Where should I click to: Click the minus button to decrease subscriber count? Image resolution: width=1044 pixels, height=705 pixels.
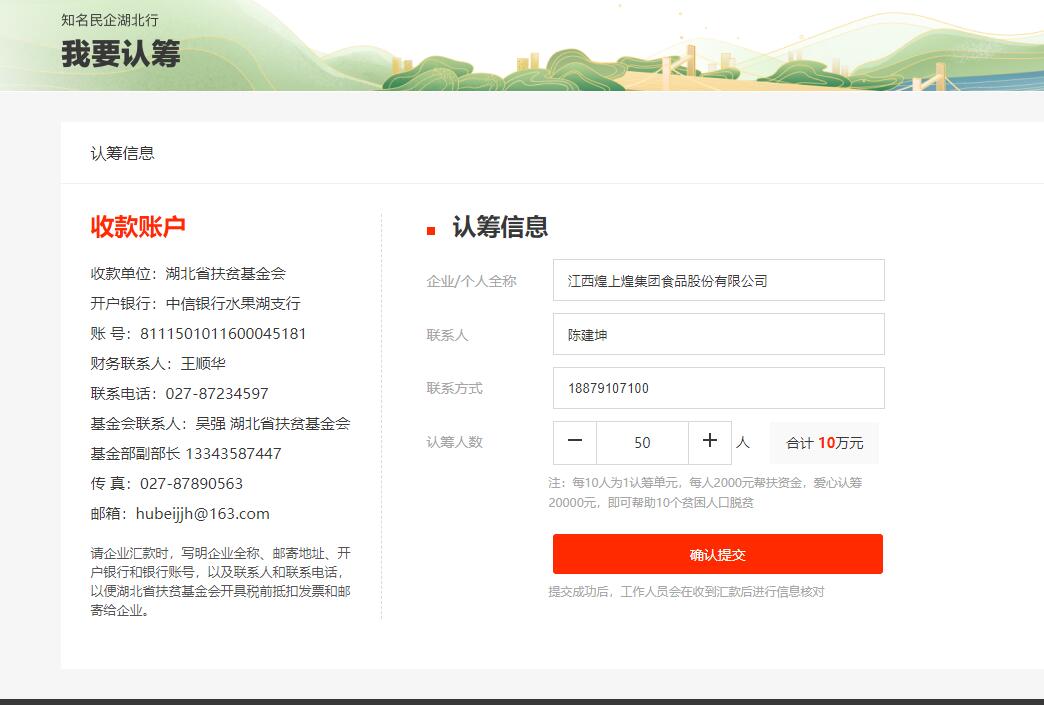575,442
